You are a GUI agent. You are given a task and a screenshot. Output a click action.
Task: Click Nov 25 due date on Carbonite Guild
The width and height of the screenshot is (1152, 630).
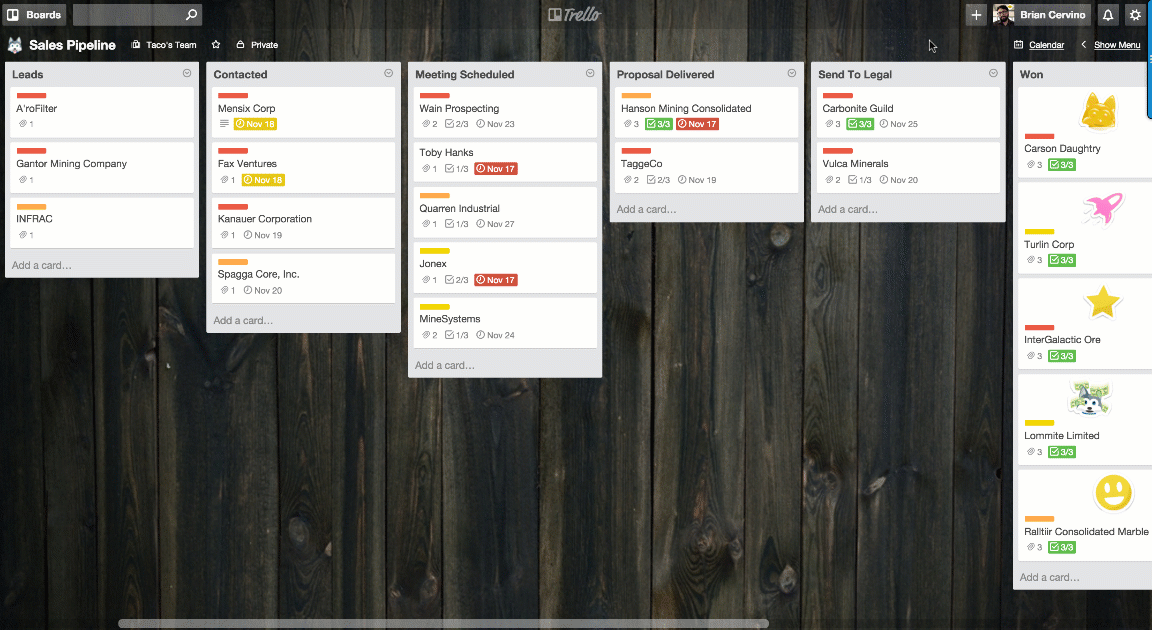[899, 124]
